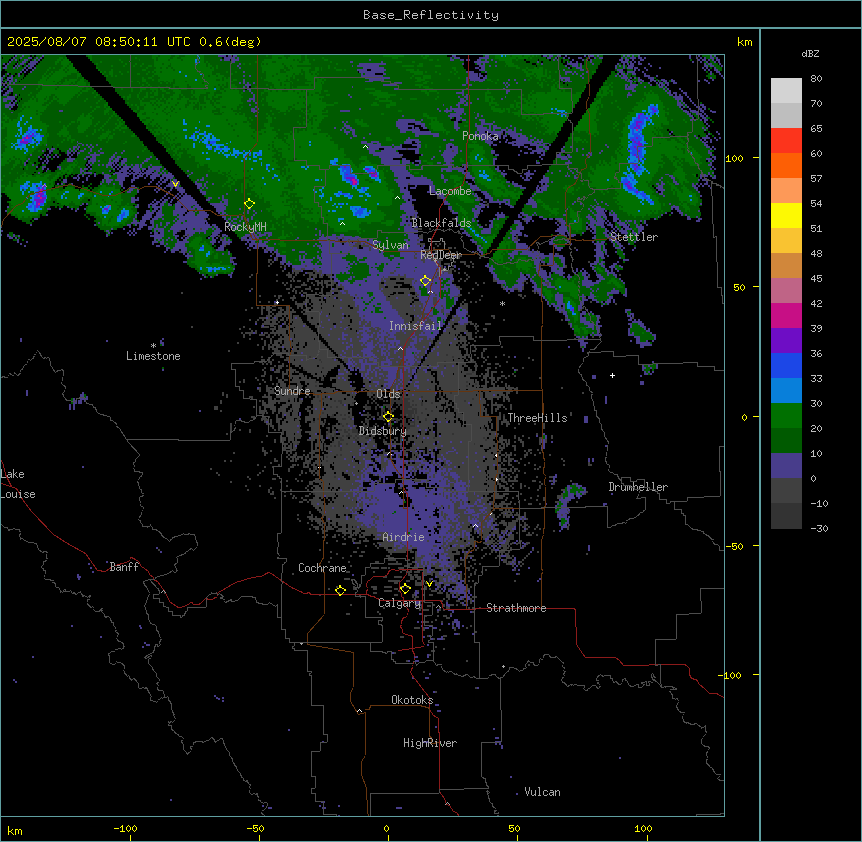Click the yellow diamond marker between Olds and Didsbury

coord(388,417)
